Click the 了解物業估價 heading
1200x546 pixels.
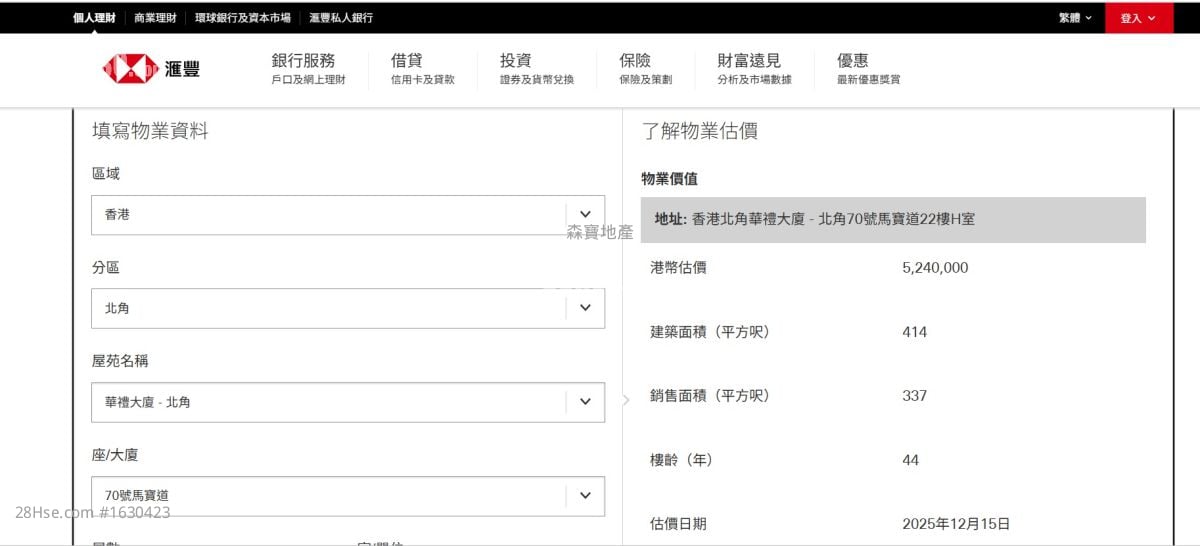[x=699, y=131]
